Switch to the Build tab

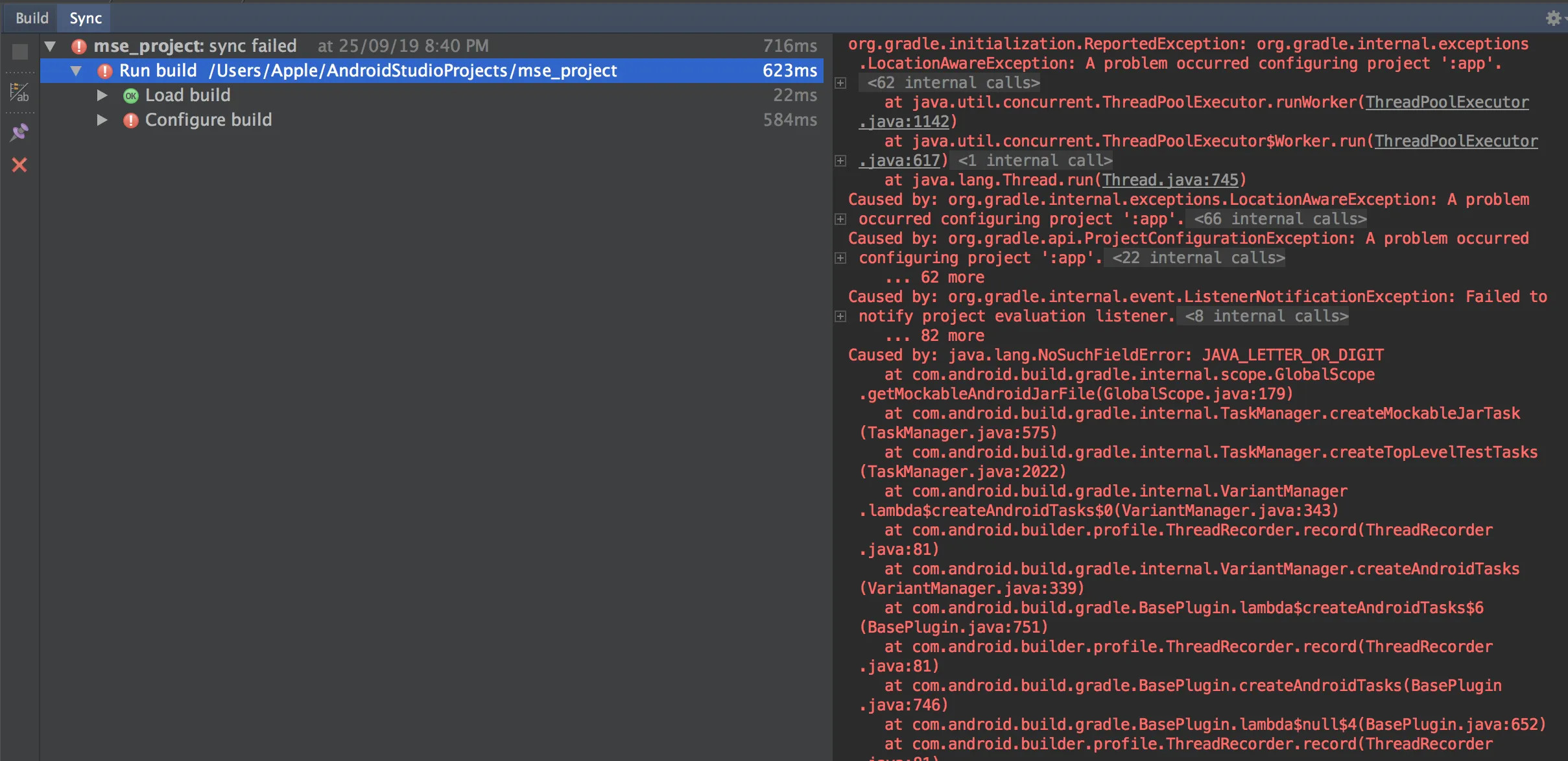tap(32, 18)
